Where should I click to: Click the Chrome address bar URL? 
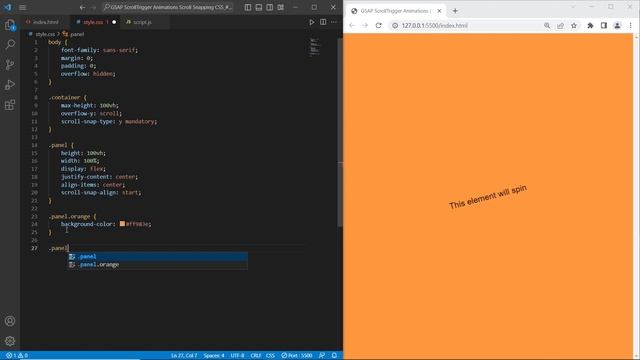point(434,25)
